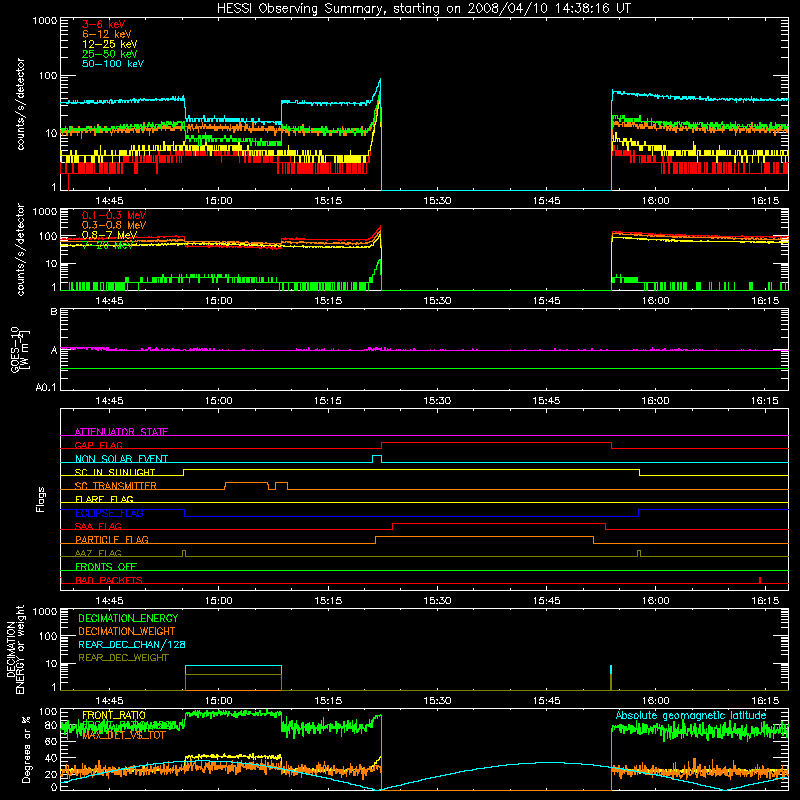Viewport: 800px width, 800px height.
Task: Select the 6-12 keV legend label
Action: click(107, 34)
